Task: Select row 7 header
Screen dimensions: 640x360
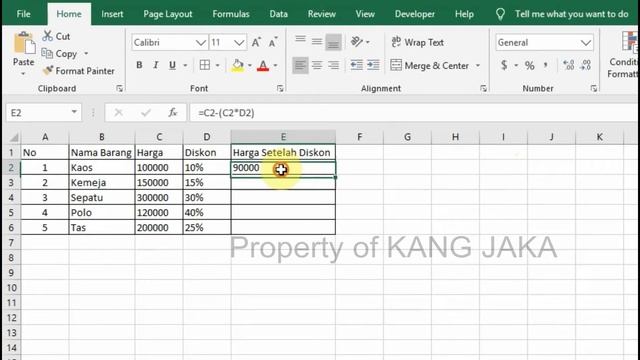Action: click(x=11, y=243)
